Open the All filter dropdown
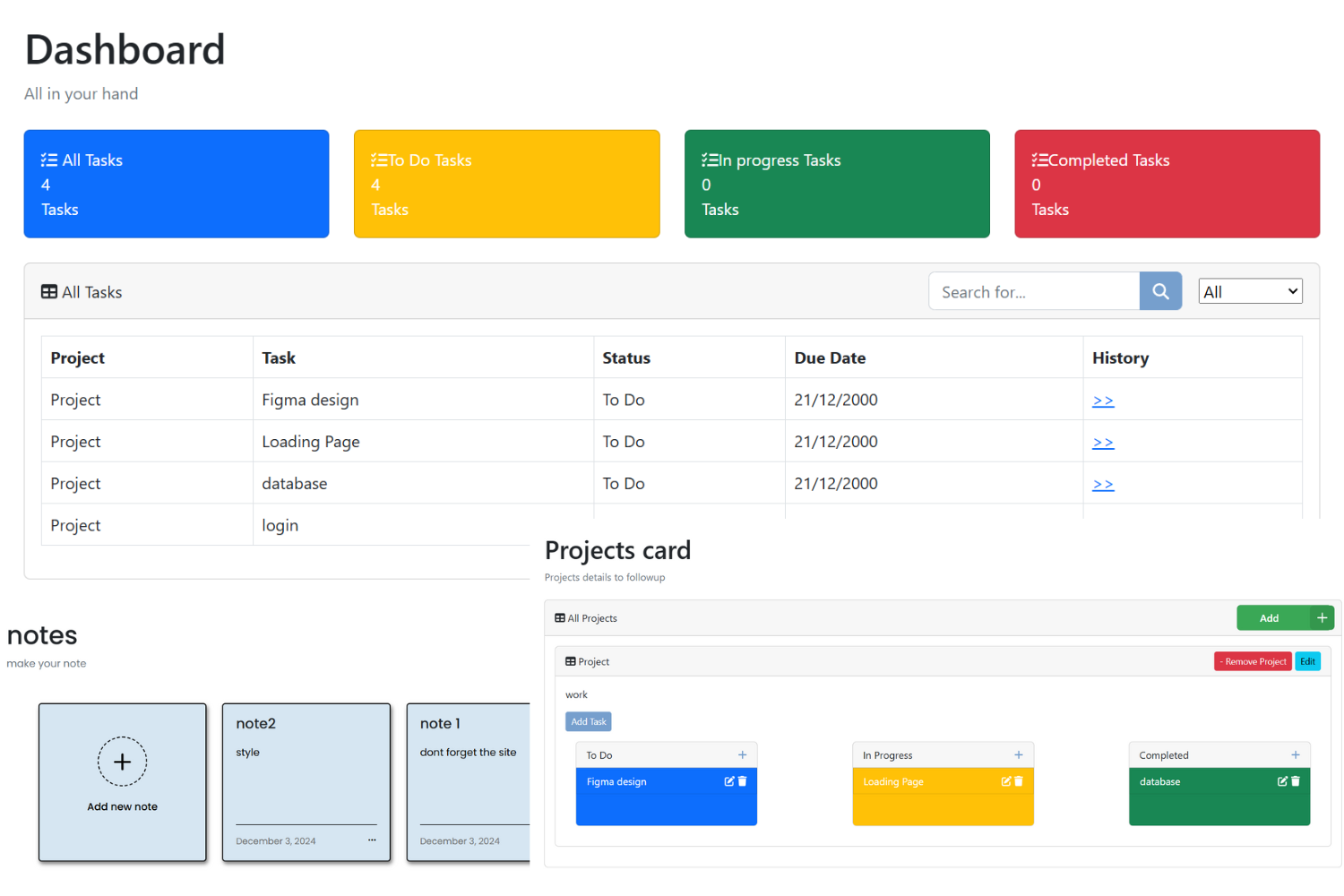Viewport: 1344px width, 896px height. click(x=1250, y=290)
